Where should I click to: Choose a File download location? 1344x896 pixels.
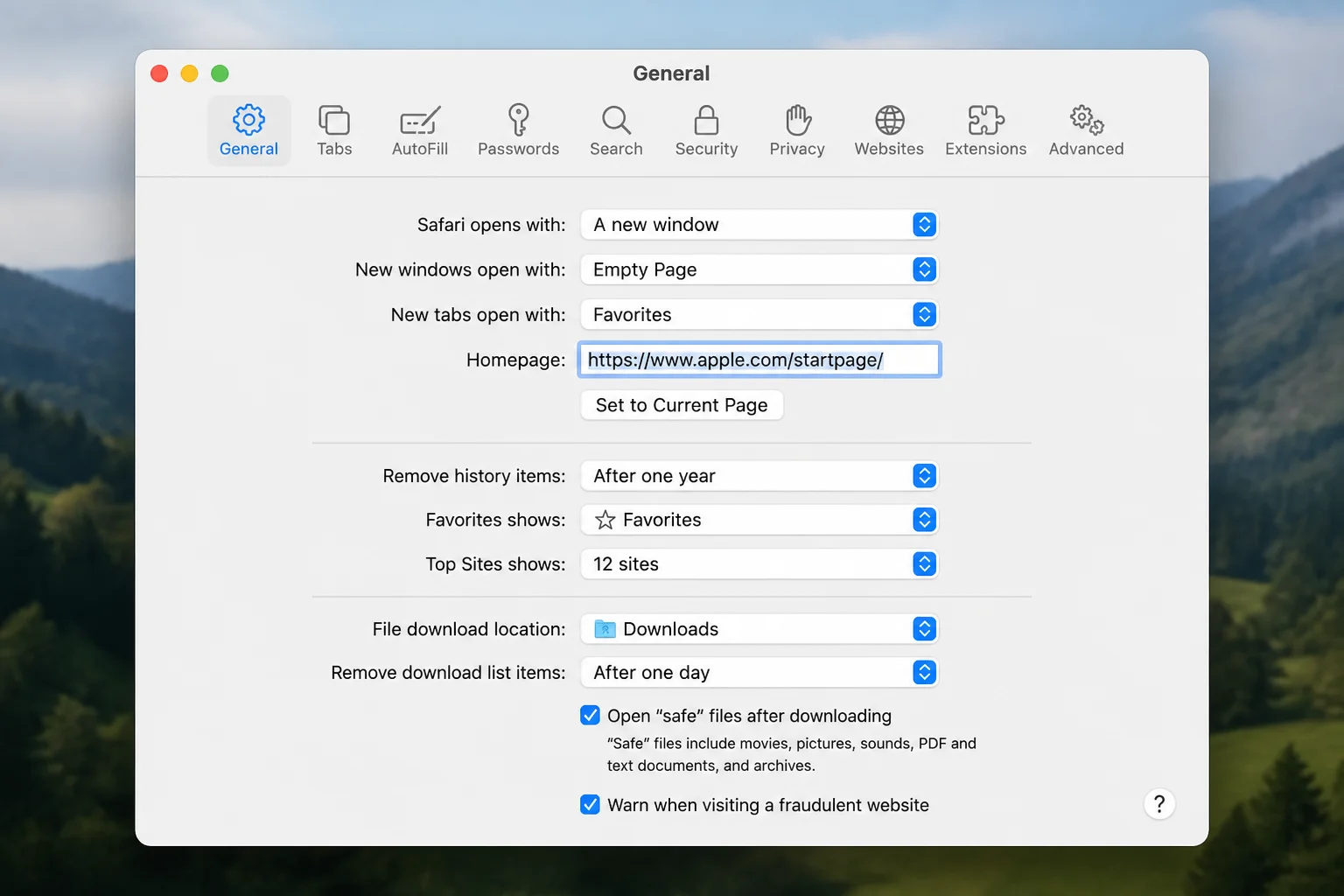click(x=759, y=629)
